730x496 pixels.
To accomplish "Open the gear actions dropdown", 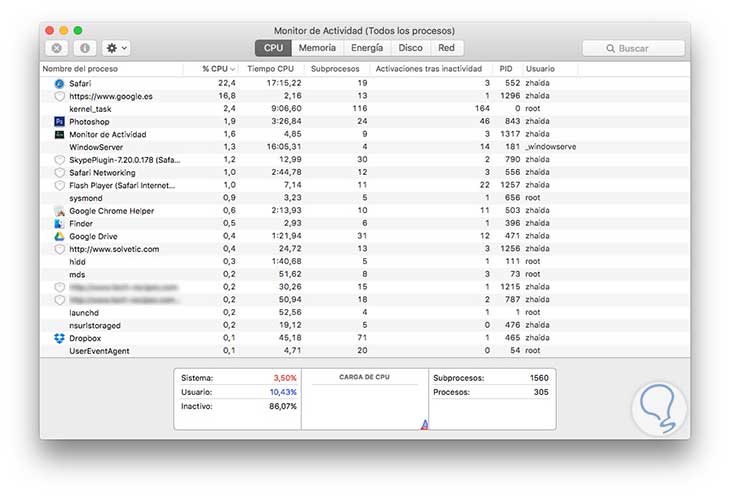I will [x=116, y=48].
